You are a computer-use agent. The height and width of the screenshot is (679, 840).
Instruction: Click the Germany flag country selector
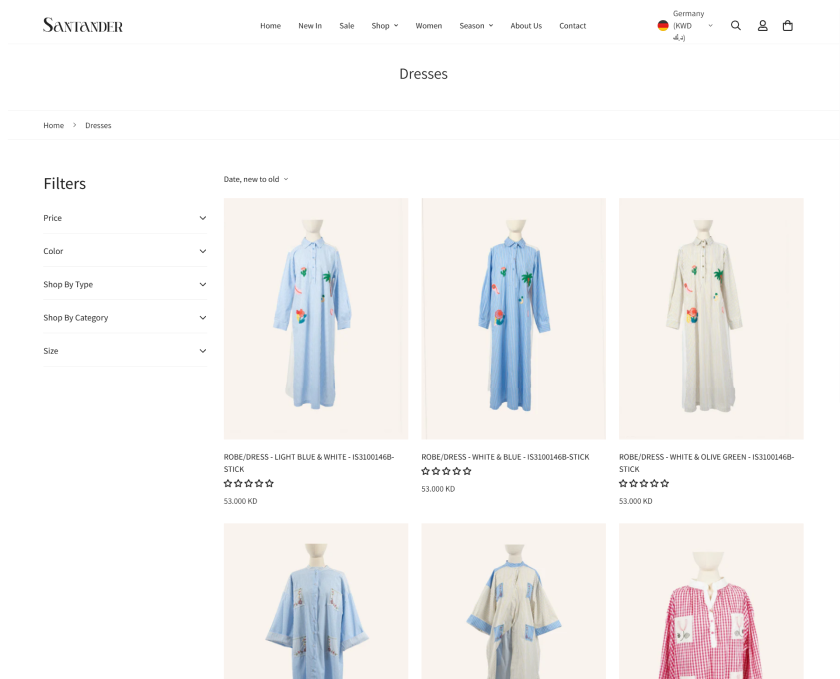click(x=665, y=25)
